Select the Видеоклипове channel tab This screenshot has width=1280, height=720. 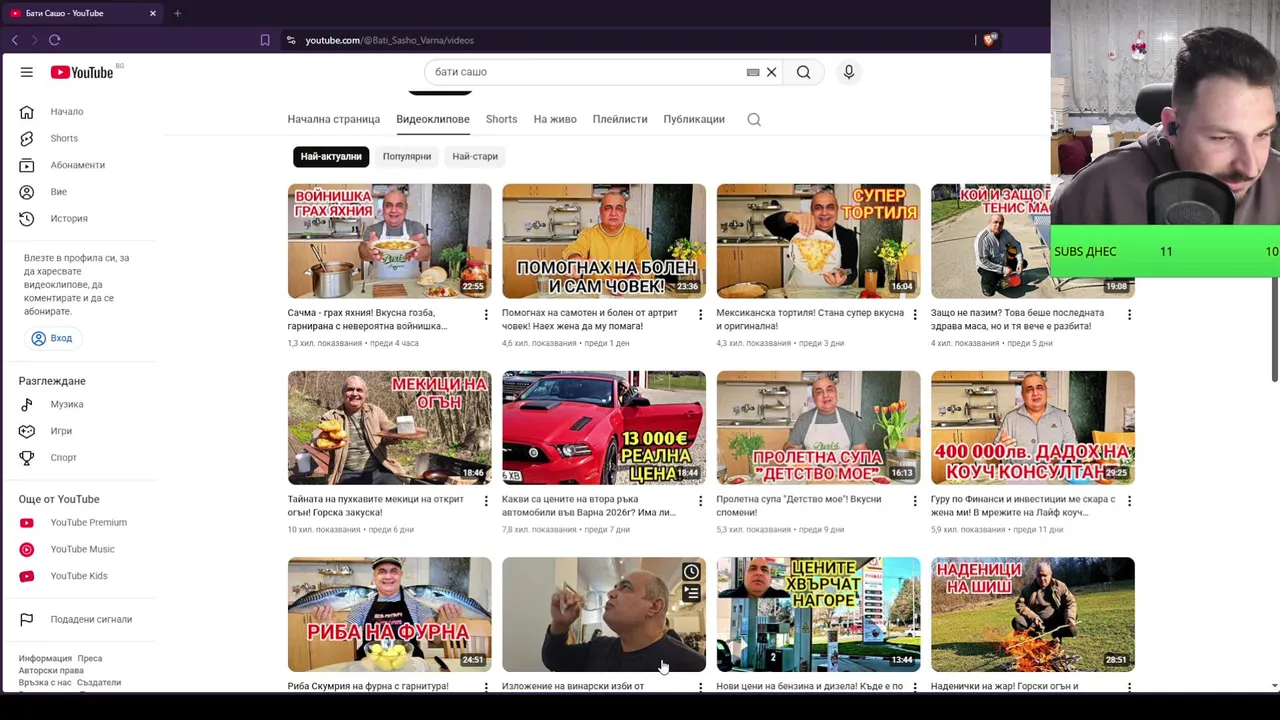(x=432, y=119)
